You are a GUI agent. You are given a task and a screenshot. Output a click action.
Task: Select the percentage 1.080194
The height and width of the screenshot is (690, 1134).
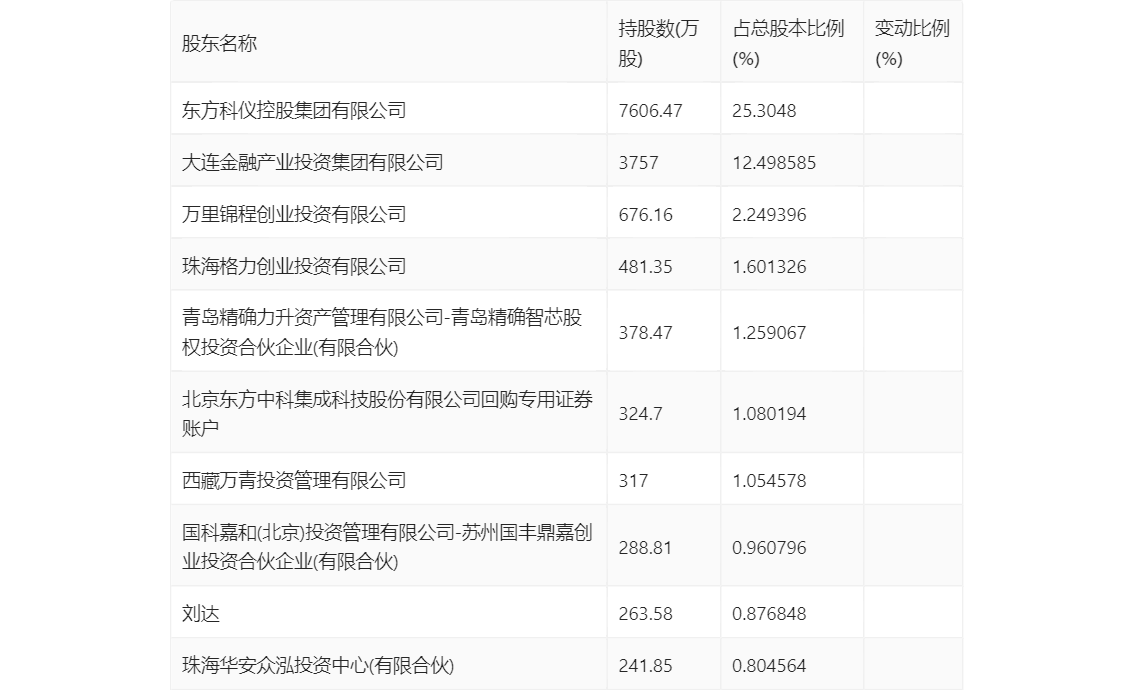pos(769,414)
